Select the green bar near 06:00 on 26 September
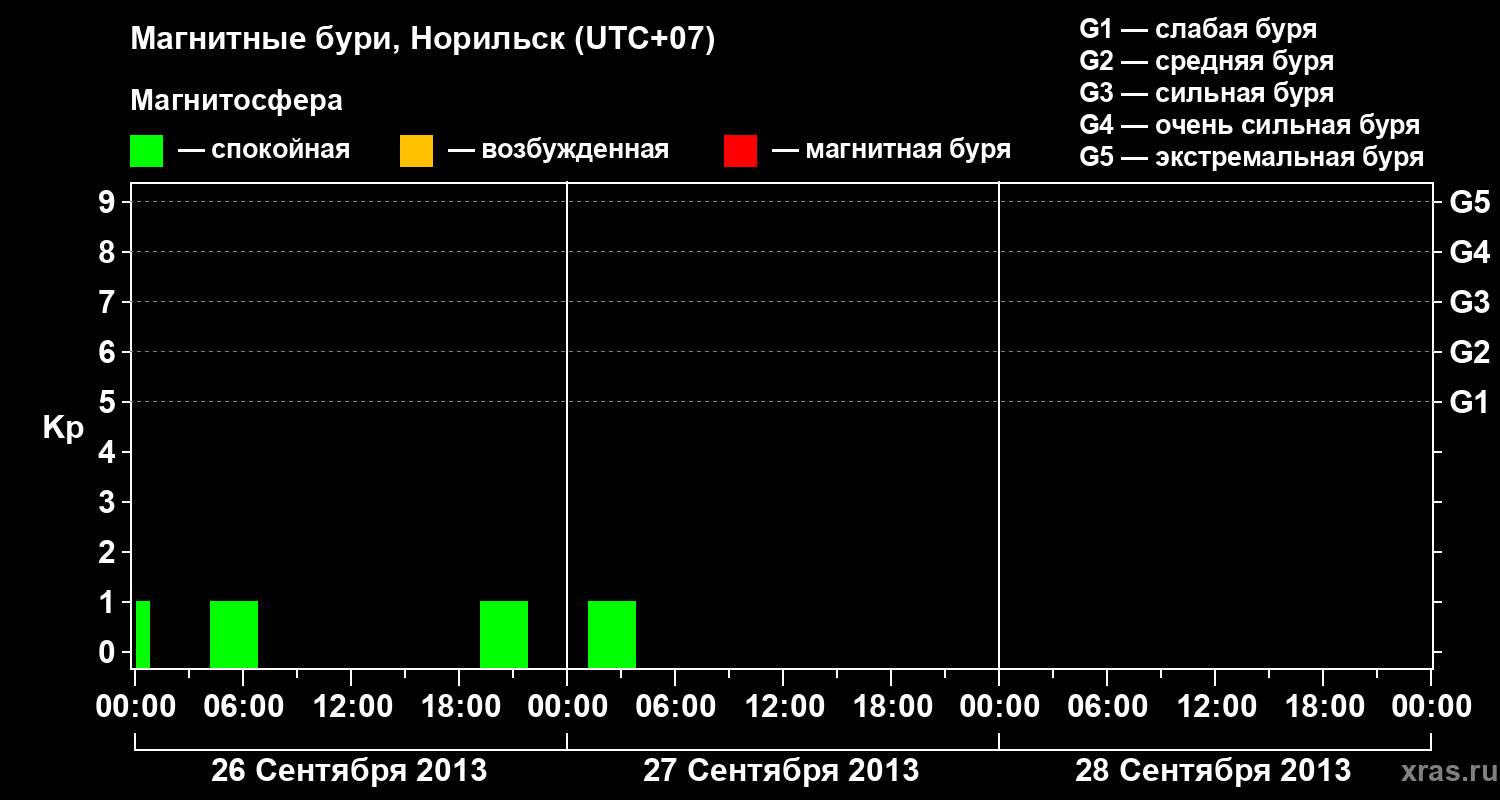 234,634
